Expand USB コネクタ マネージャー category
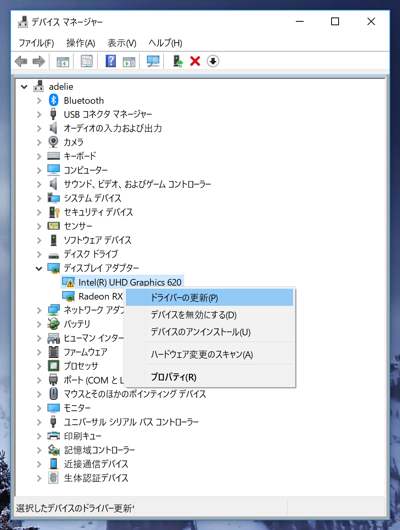This screenshot has width=400, height=530. (39, 114)
